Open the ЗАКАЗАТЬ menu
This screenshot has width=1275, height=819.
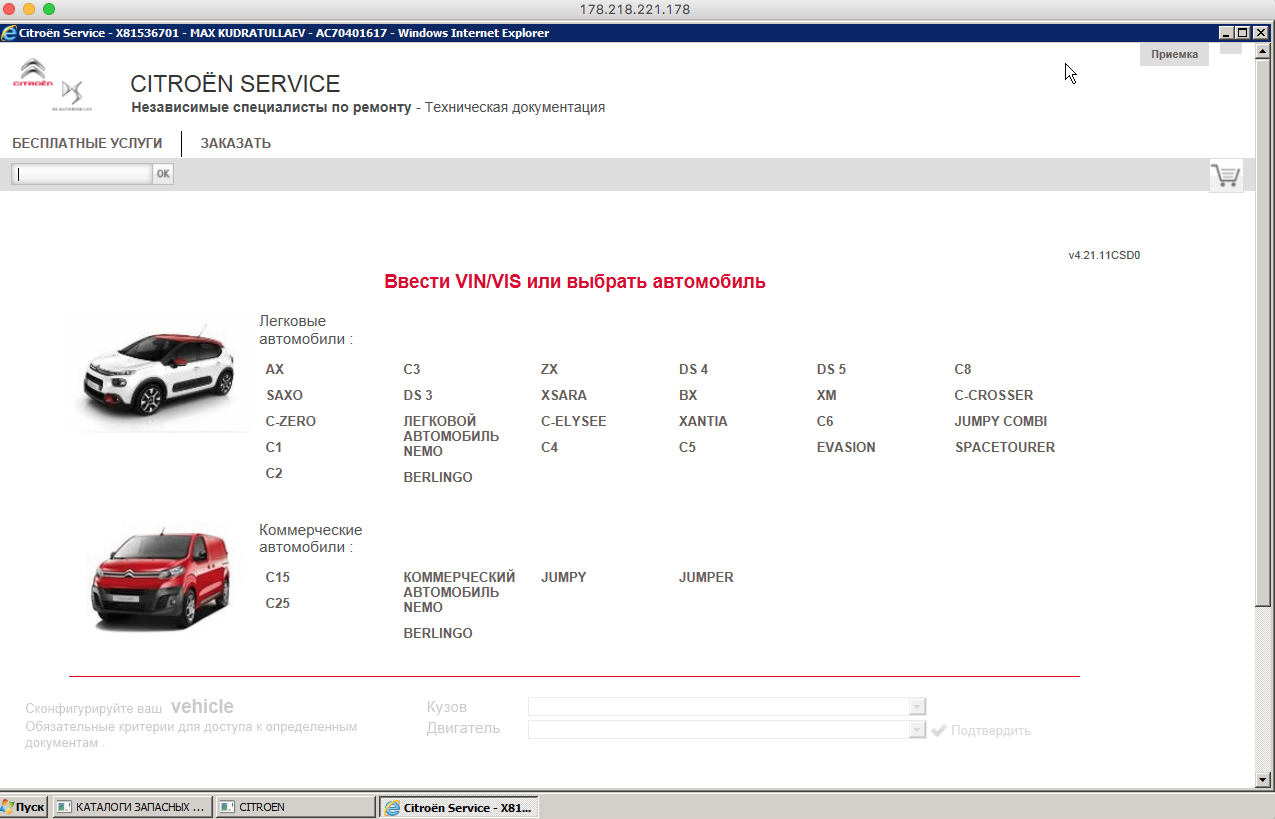[235, 143]
